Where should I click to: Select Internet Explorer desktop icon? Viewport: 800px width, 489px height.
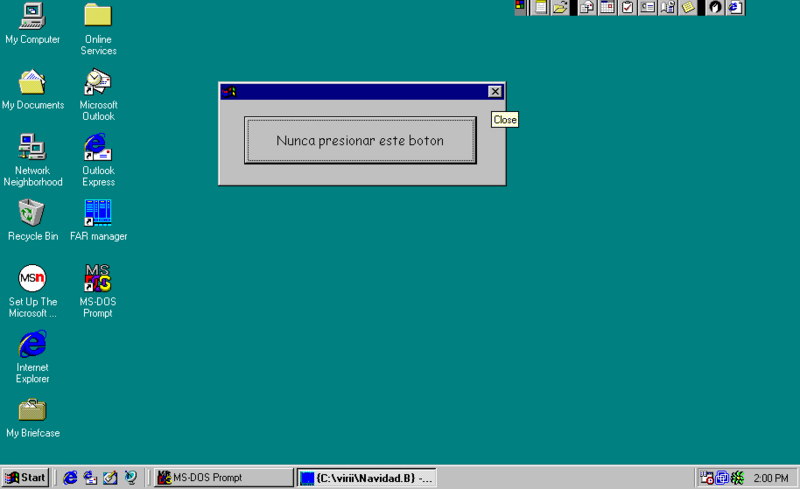click(x=32, y=357)
